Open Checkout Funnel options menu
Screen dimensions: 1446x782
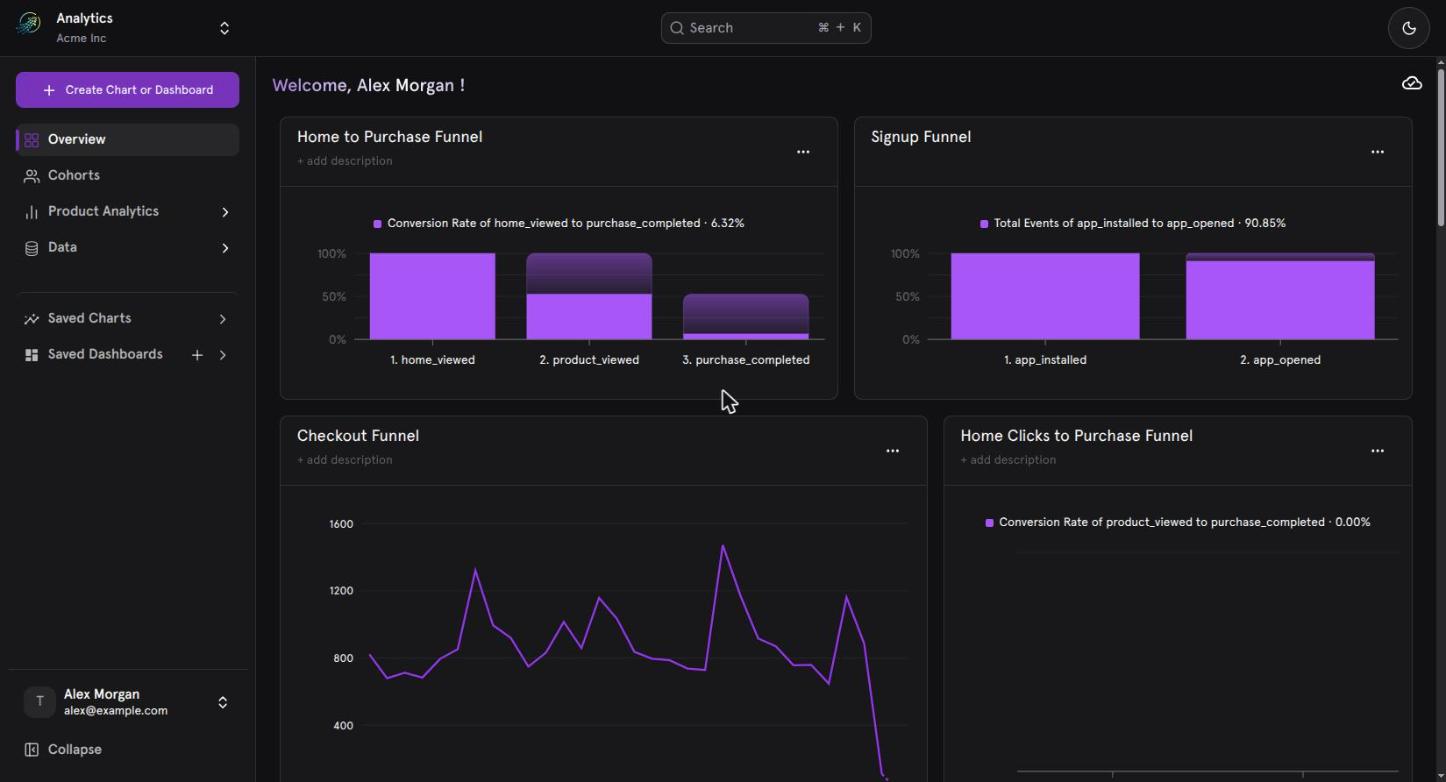click(x=892, y=451)
